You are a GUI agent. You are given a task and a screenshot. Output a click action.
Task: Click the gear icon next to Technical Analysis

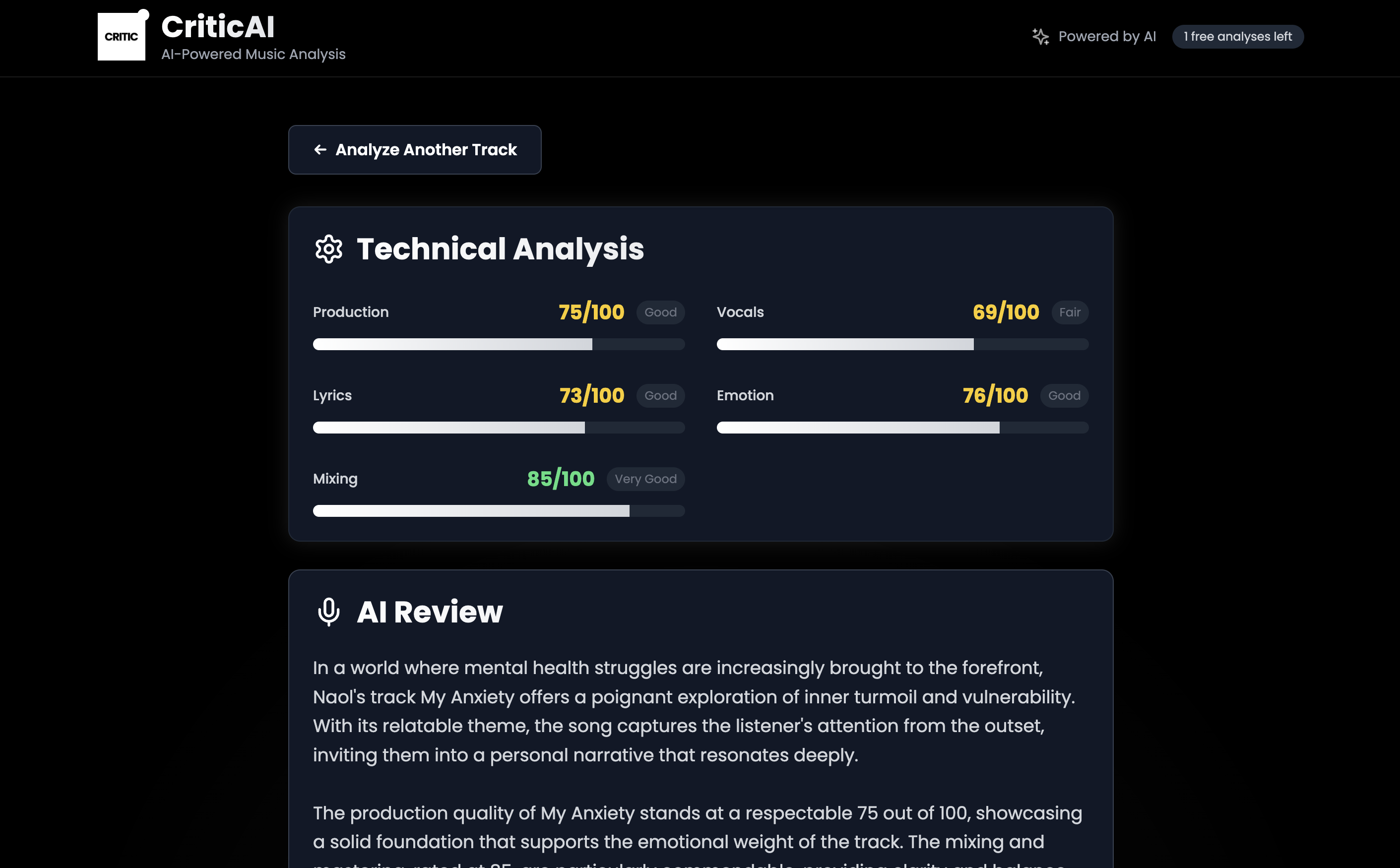329,249
